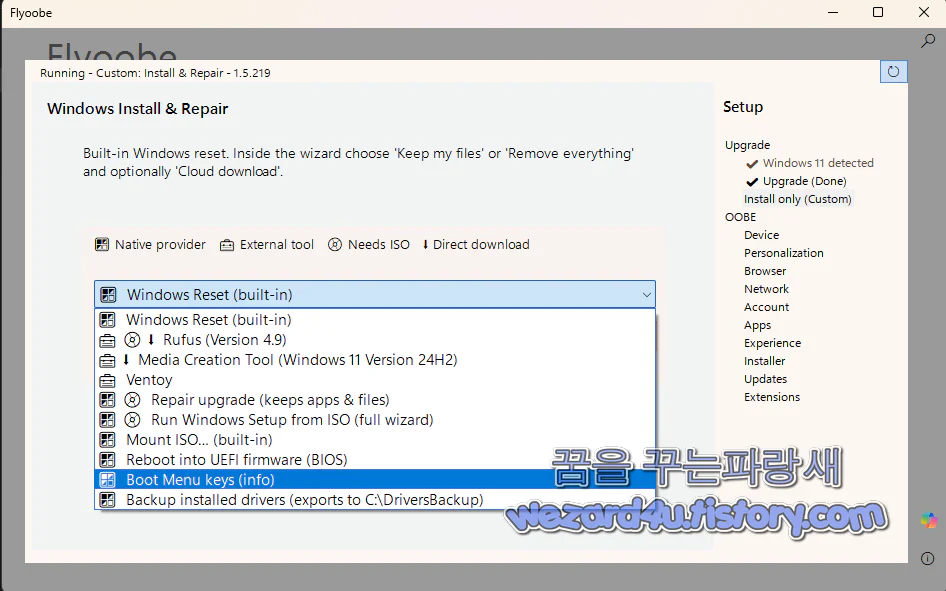Go to the Account page
The height and width of the screenshot is (591, 946).
click(x=766, y=307)
